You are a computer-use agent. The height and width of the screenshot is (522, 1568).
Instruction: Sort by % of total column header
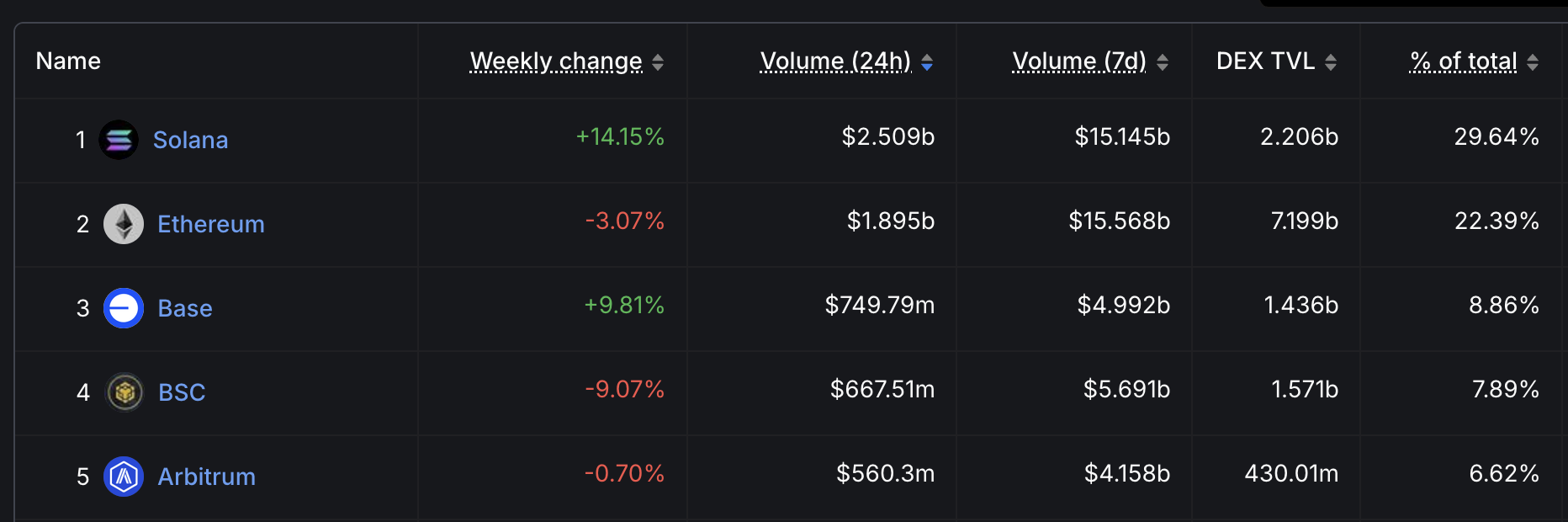point(1464,61)
